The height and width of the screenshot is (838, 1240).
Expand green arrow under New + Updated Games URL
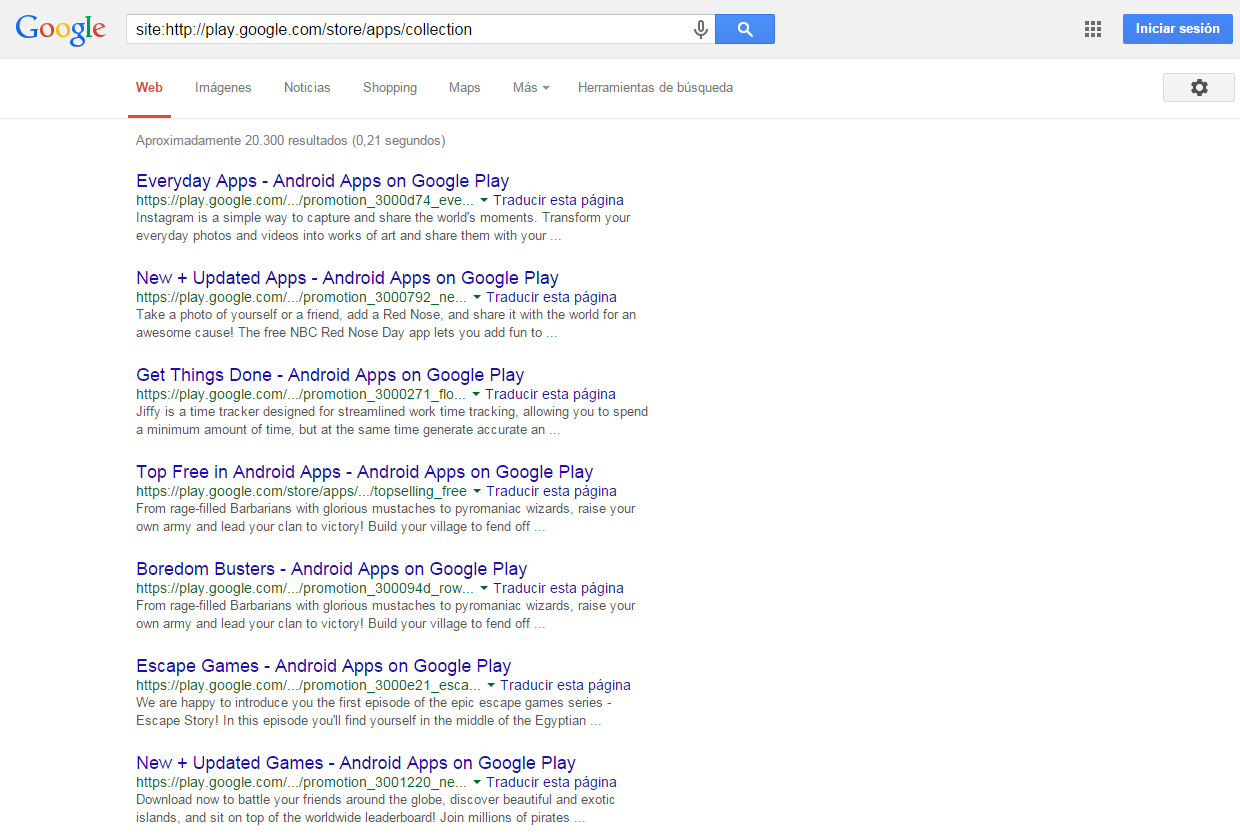[x=477, y=782]
